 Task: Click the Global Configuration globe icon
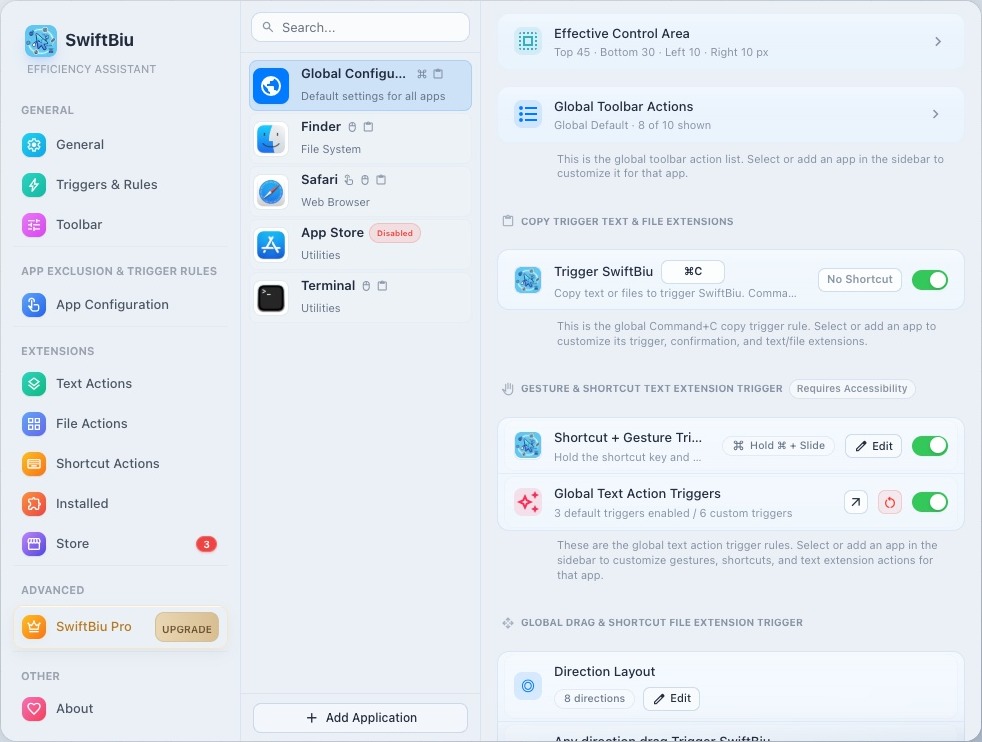(271, 86)
